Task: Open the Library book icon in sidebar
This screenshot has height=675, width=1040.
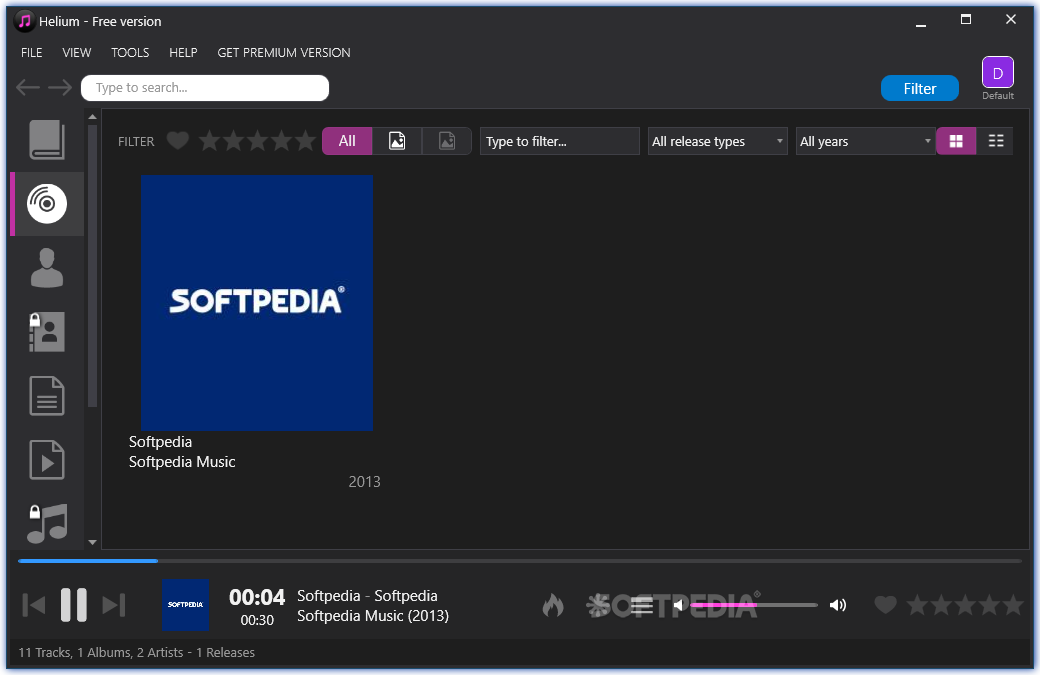Action: [47, 139]
